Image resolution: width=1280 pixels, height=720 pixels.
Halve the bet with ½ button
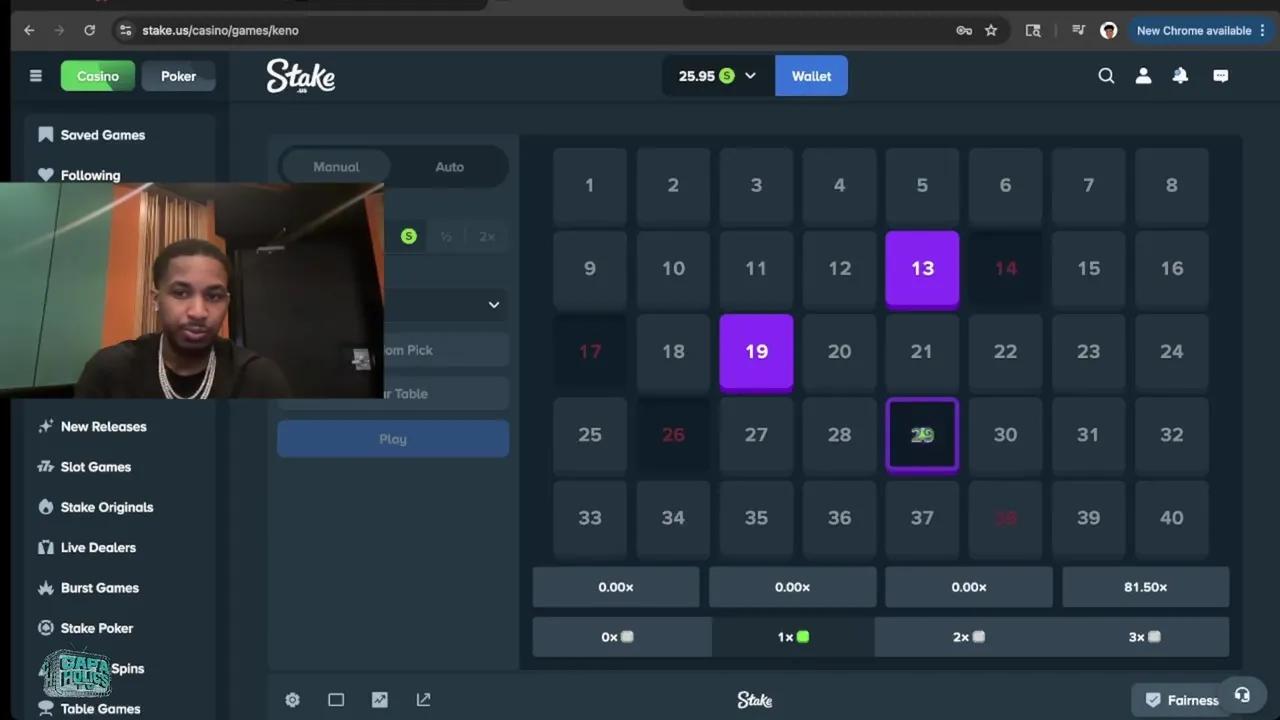click(x=446, y=237)
